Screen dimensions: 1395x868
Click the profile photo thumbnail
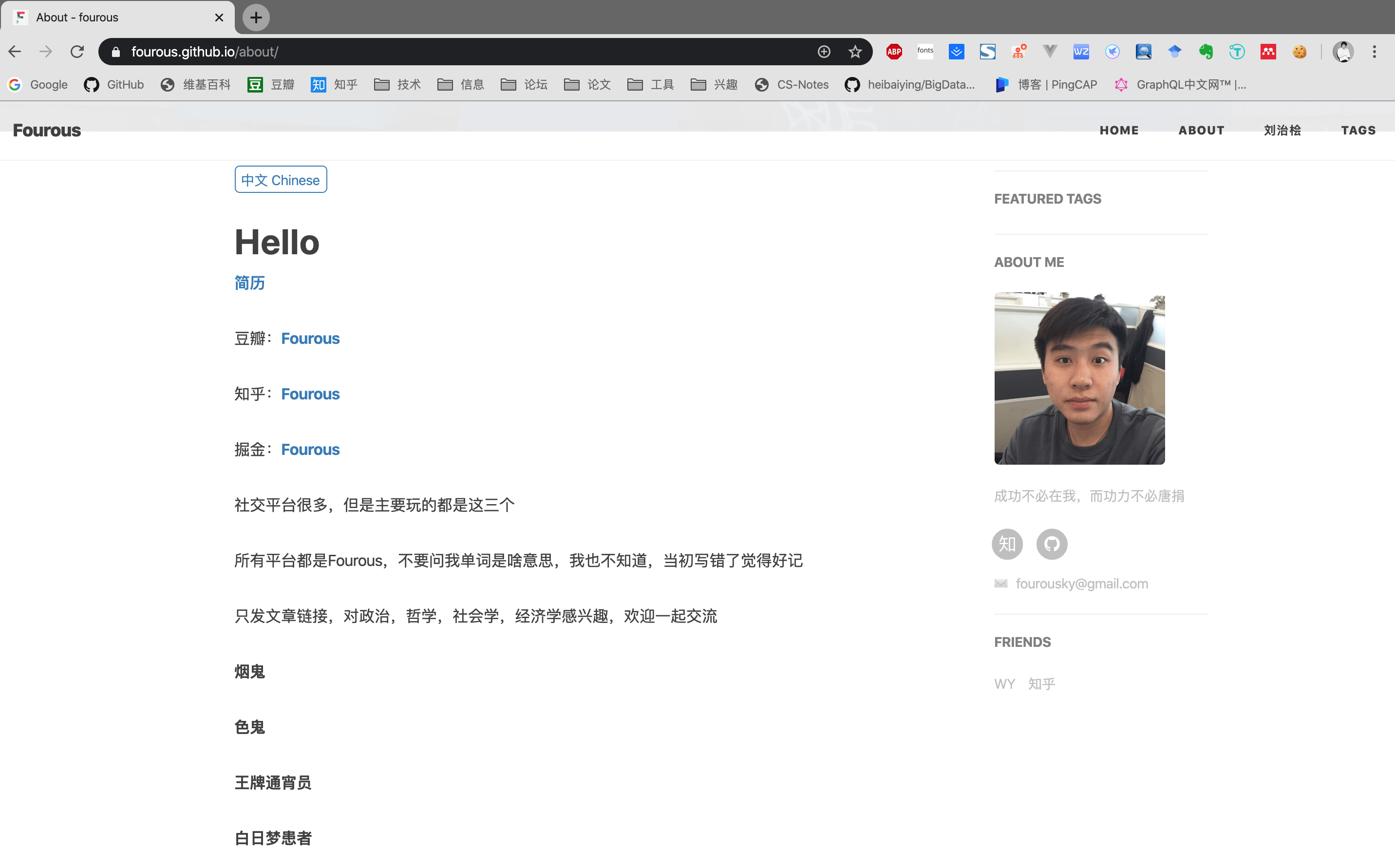(1079, 378)
